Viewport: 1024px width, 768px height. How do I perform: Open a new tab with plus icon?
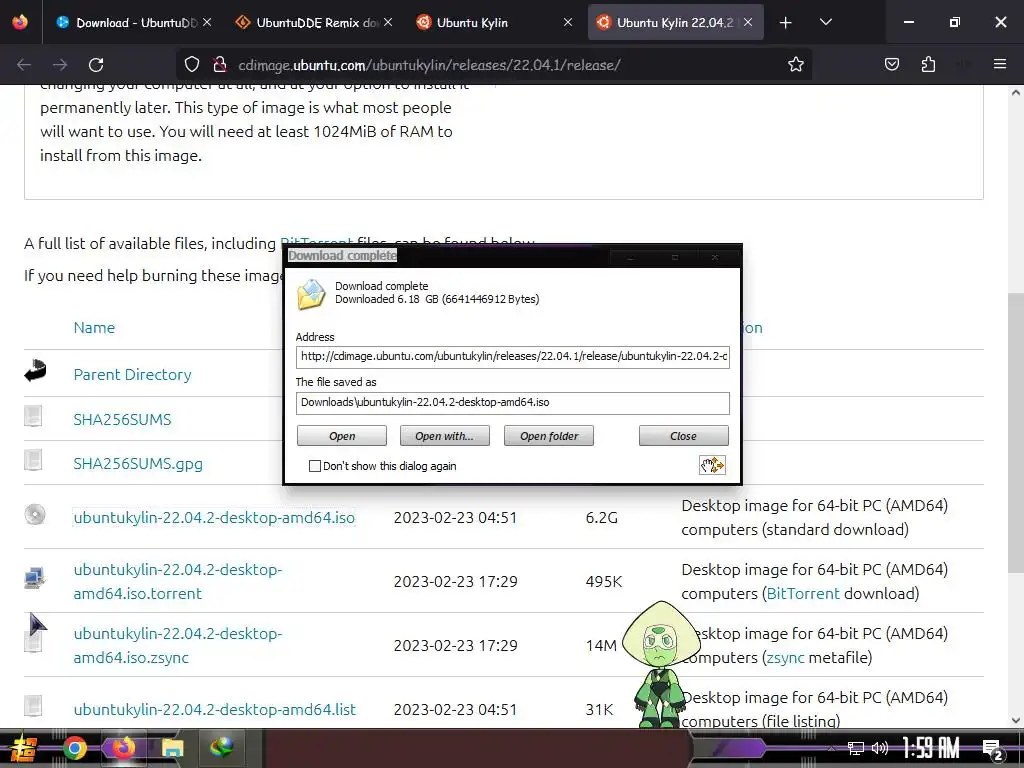(x=786, y=22)
